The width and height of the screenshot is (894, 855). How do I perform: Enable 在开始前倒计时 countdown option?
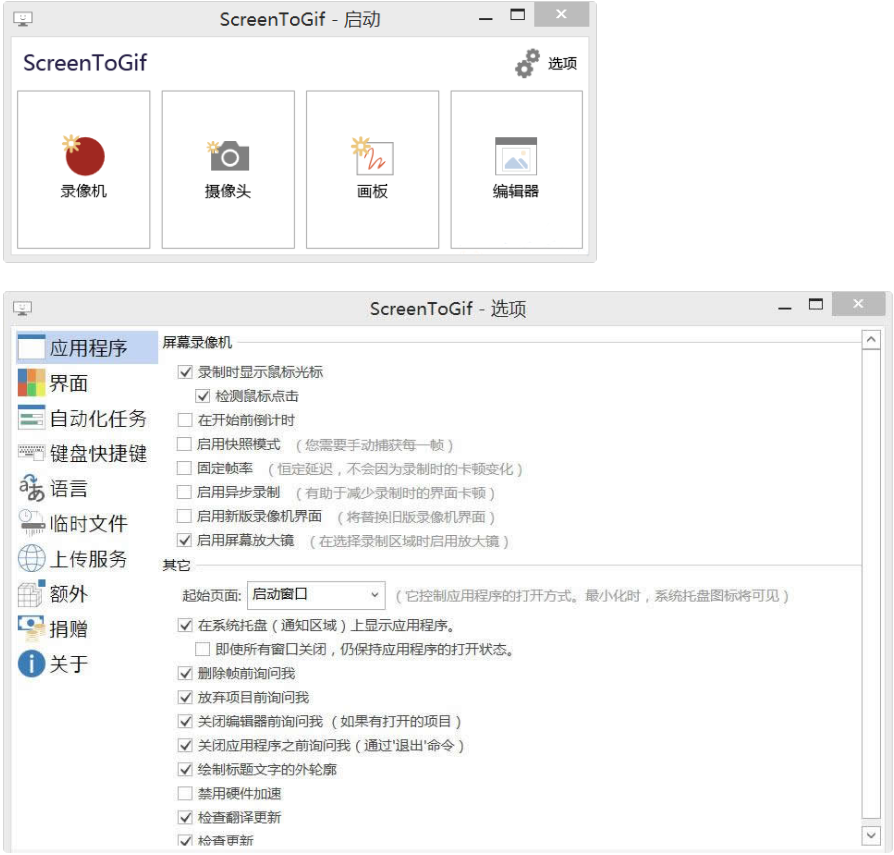186,421
